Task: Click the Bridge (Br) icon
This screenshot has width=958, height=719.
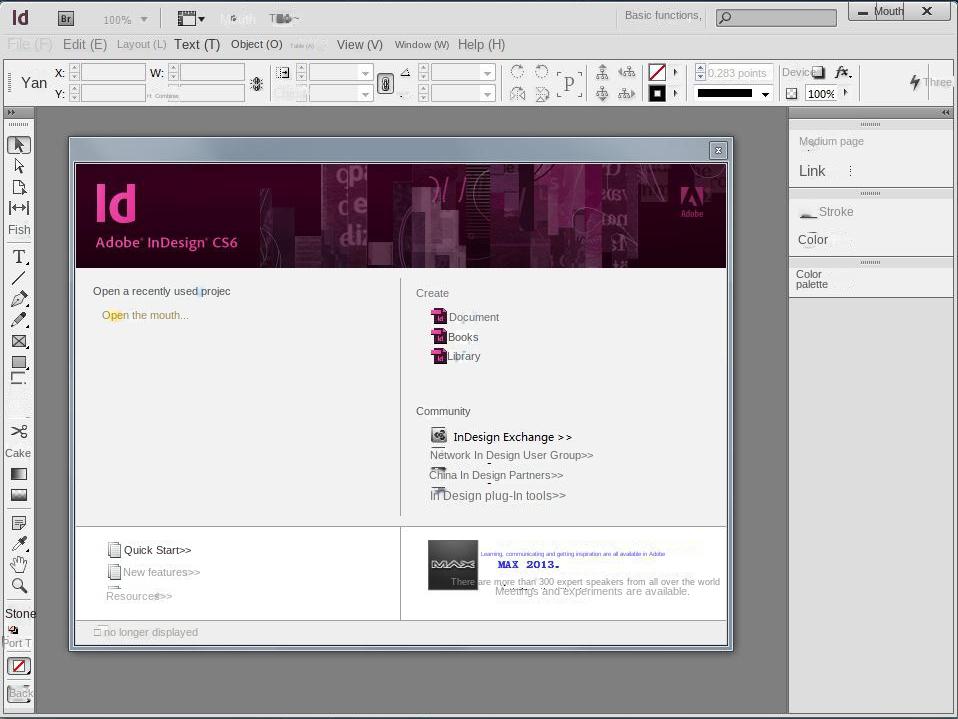Action: [66, 19]
